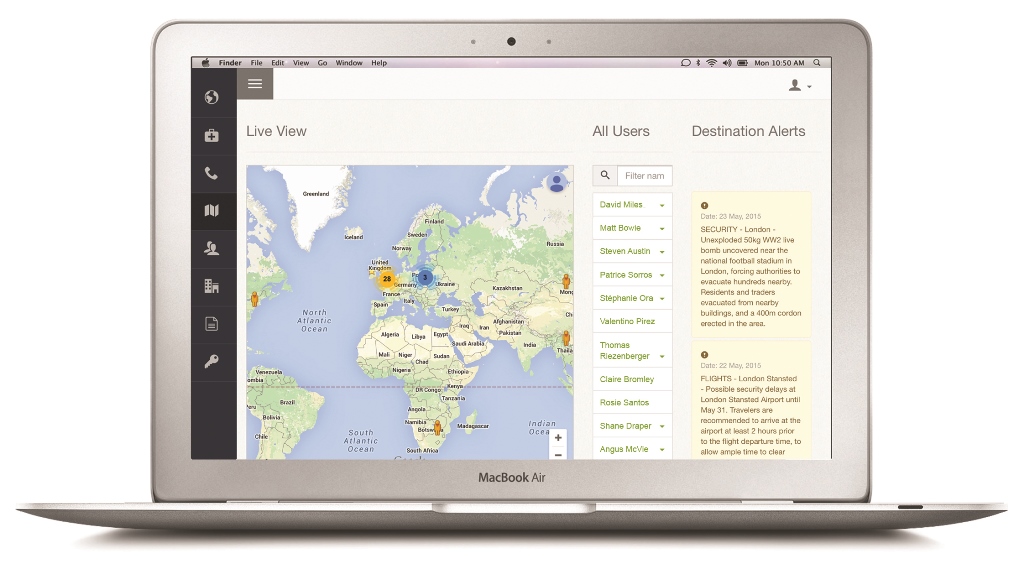The image size is (1024, 579).
Task: Select Claire Bromley in the users list
Action: pyautogui.click(x=626, y=380)
